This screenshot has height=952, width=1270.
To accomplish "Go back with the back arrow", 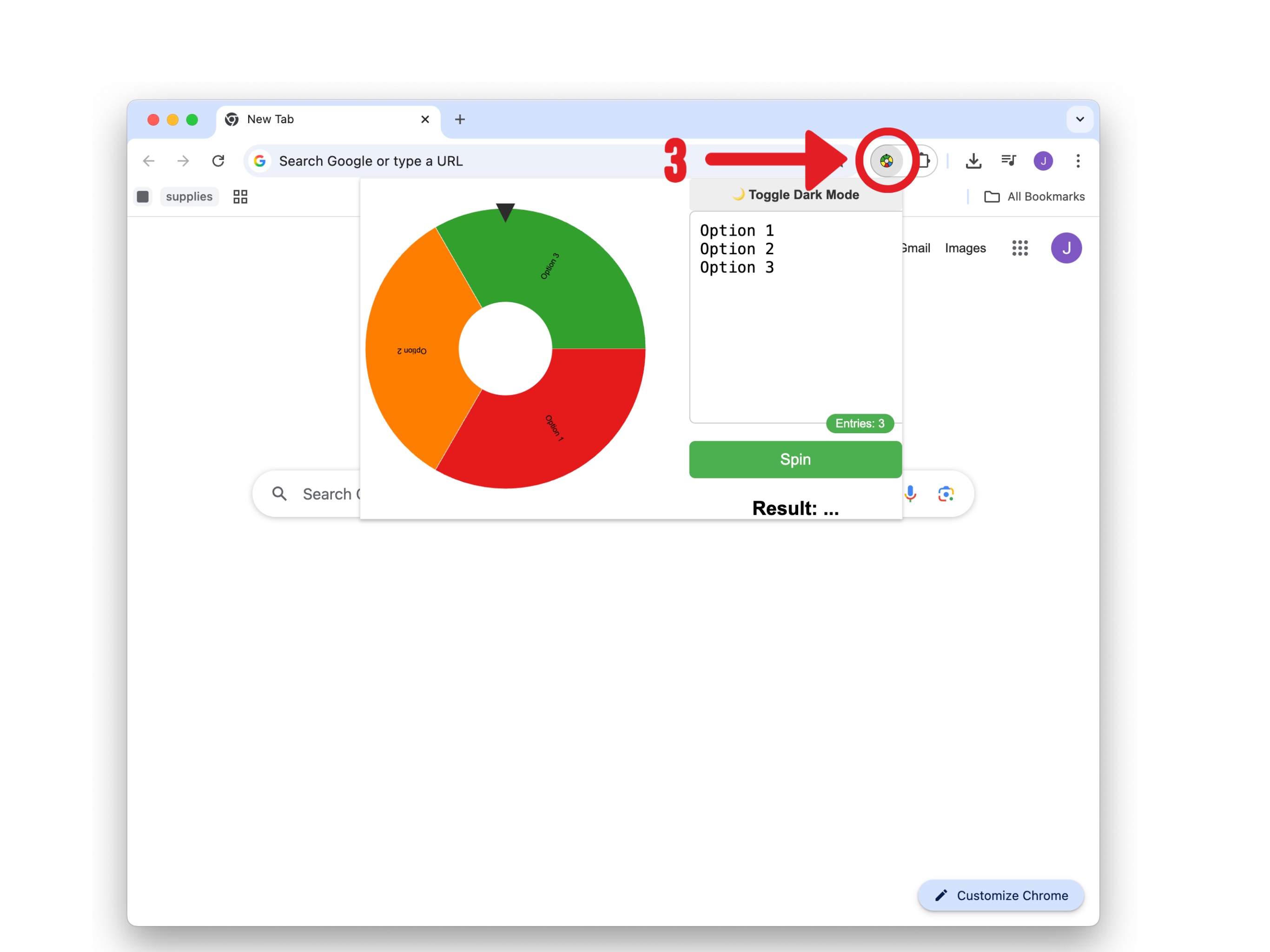I will click(149, 161).
